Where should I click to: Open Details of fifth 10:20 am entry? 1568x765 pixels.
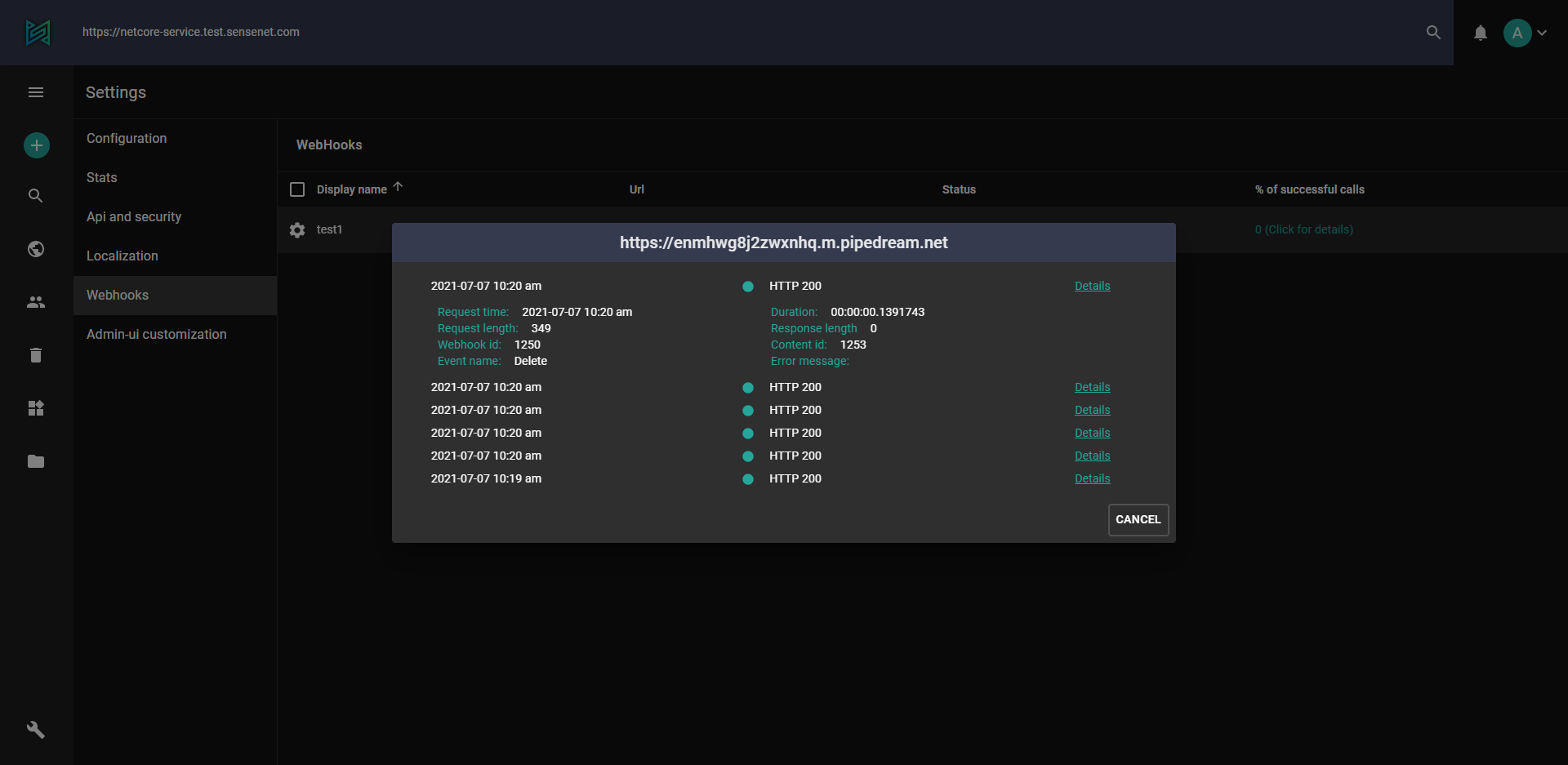(x=1092, y=456)
